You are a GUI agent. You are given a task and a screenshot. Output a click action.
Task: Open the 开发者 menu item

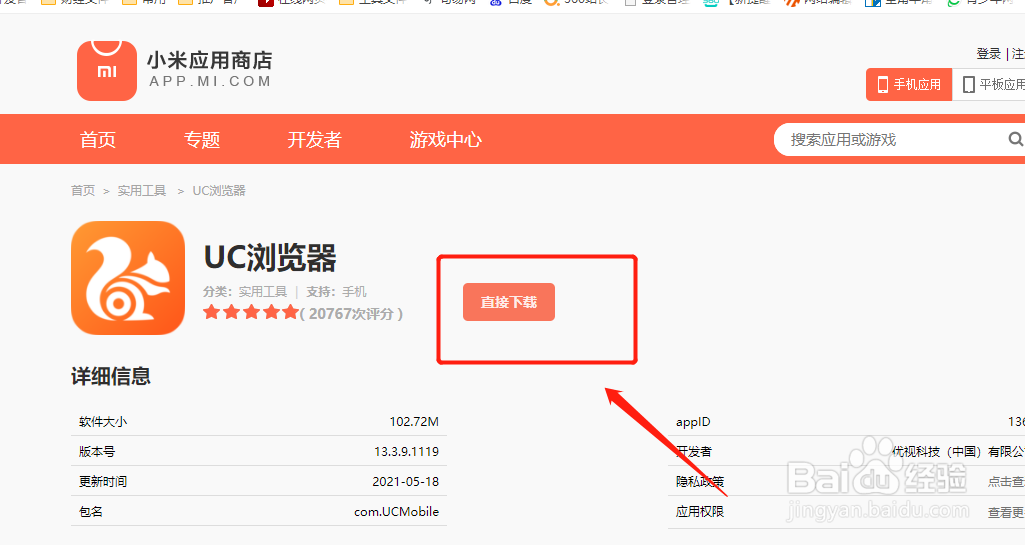(x=314, y=139)
